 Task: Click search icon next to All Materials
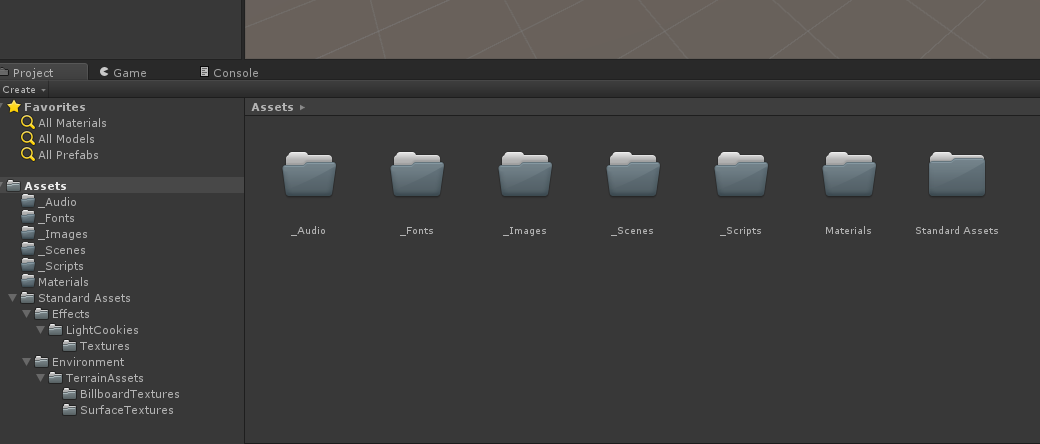click(x=28, y=122)
